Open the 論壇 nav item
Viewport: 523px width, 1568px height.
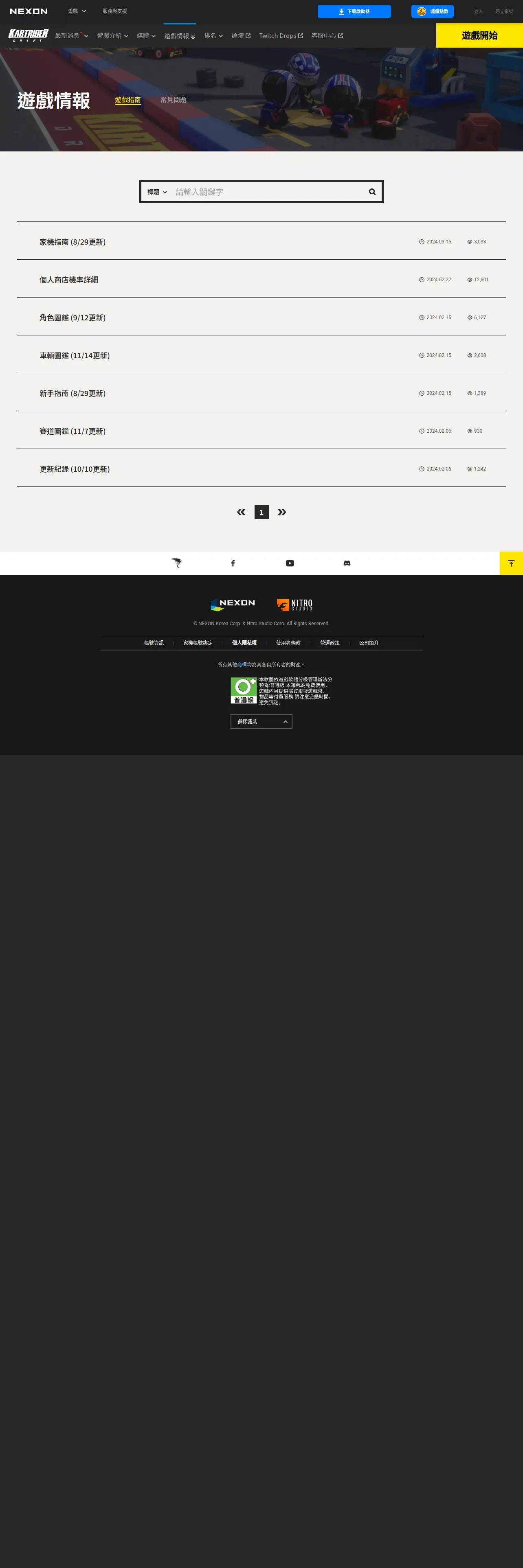[241, 36]
